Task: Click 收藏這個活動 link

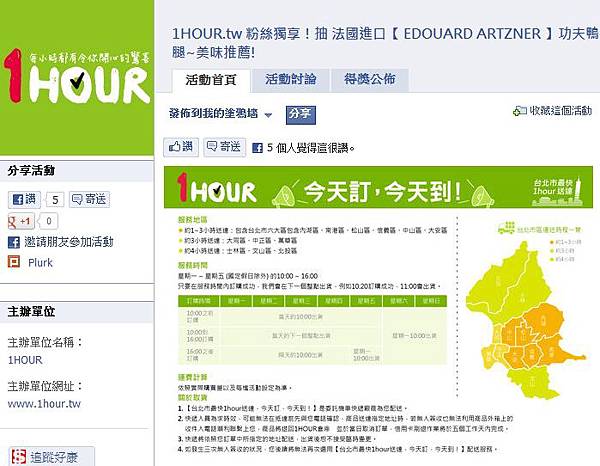Action: click(x=561, y=111)
